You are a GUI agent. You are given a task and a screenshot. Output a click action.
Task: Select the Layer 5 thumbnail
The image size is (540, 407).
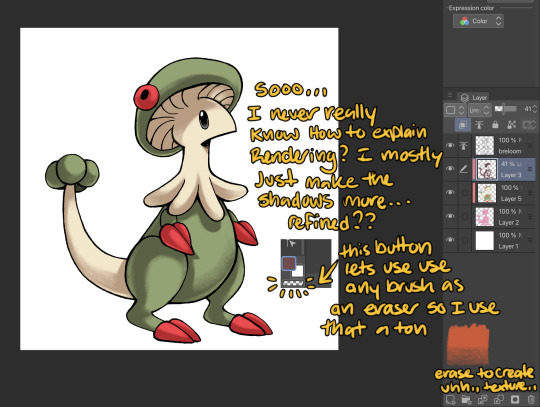click(x=487, y=192)
